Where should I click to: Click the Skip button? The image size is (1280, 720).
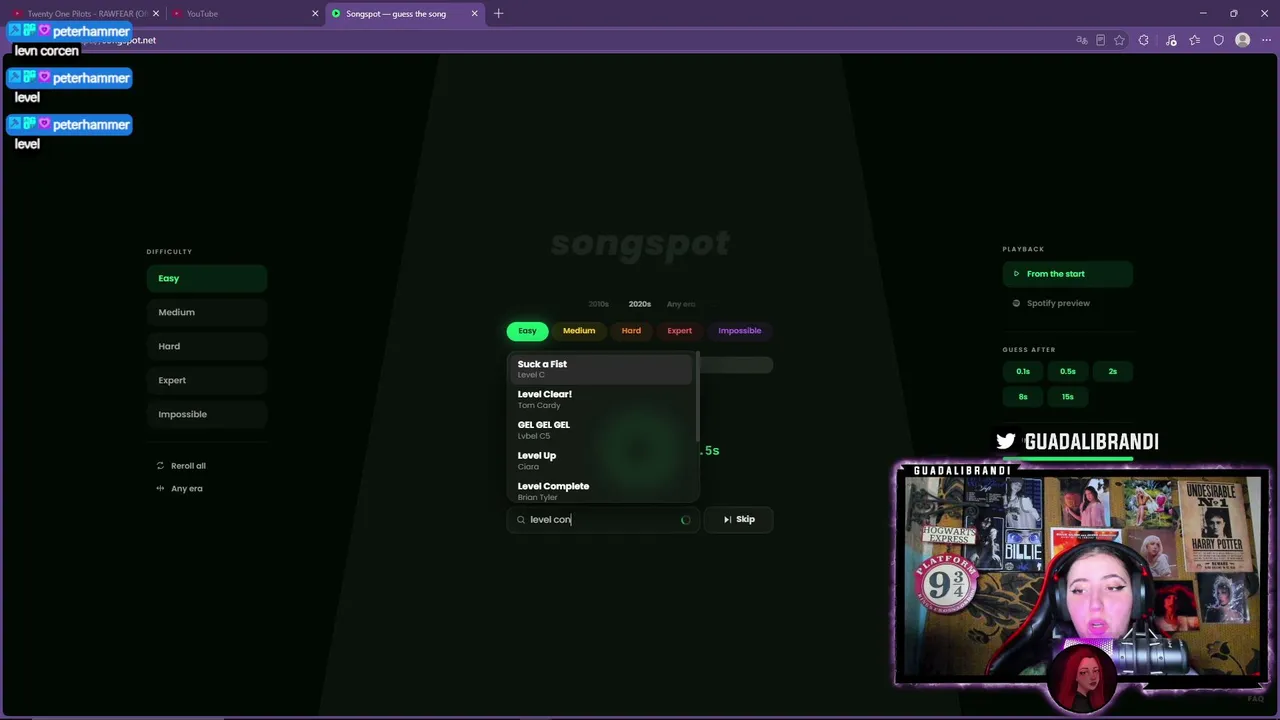739,520
